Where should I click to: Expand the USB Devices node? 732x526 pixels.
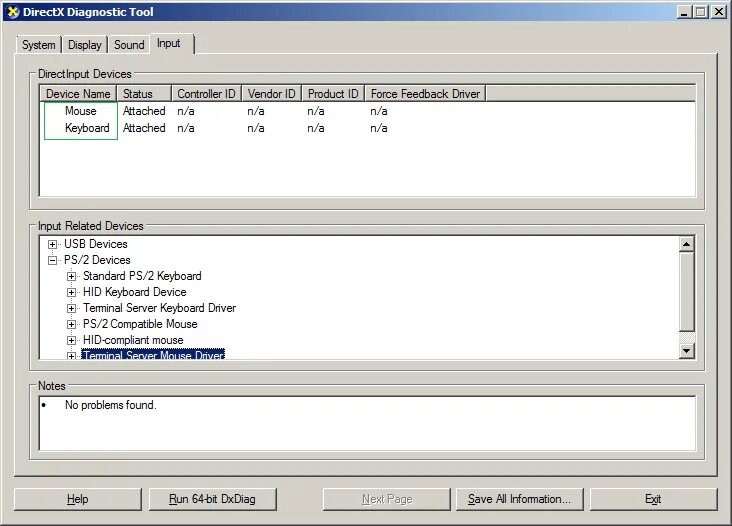point(52,244)
